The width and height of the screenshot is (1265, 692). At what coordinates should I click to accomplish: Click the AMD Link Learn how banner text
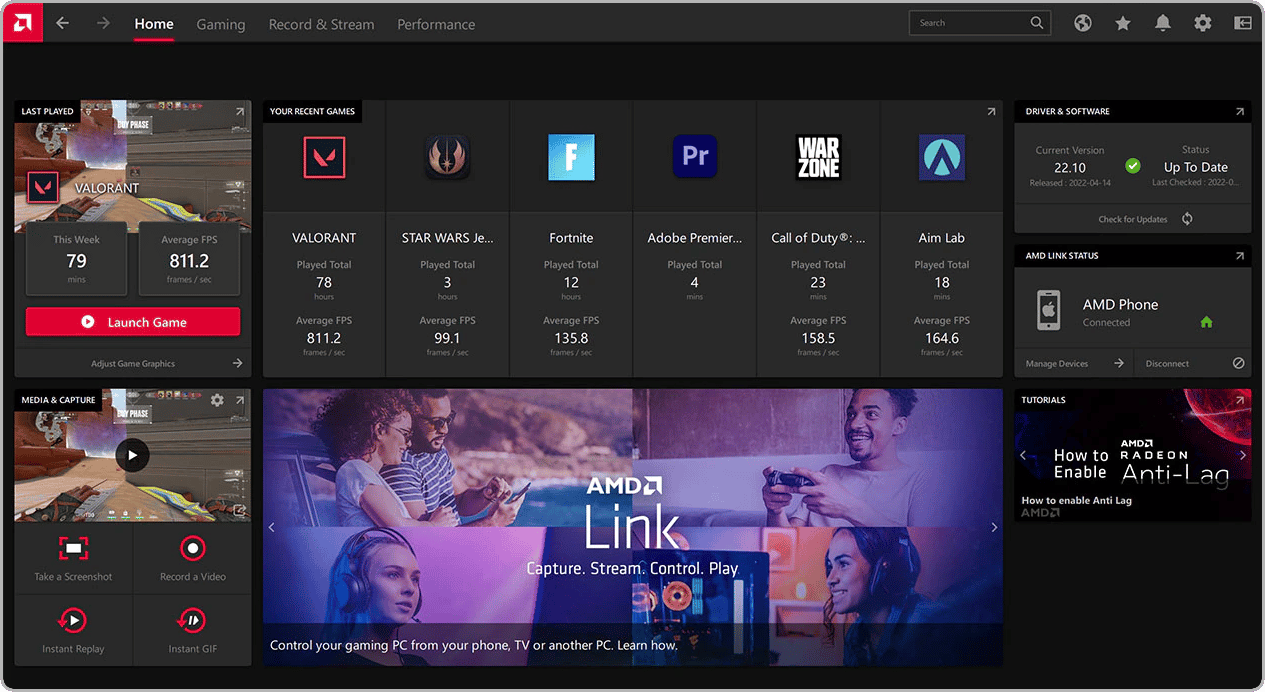click(x=474, y=645)
